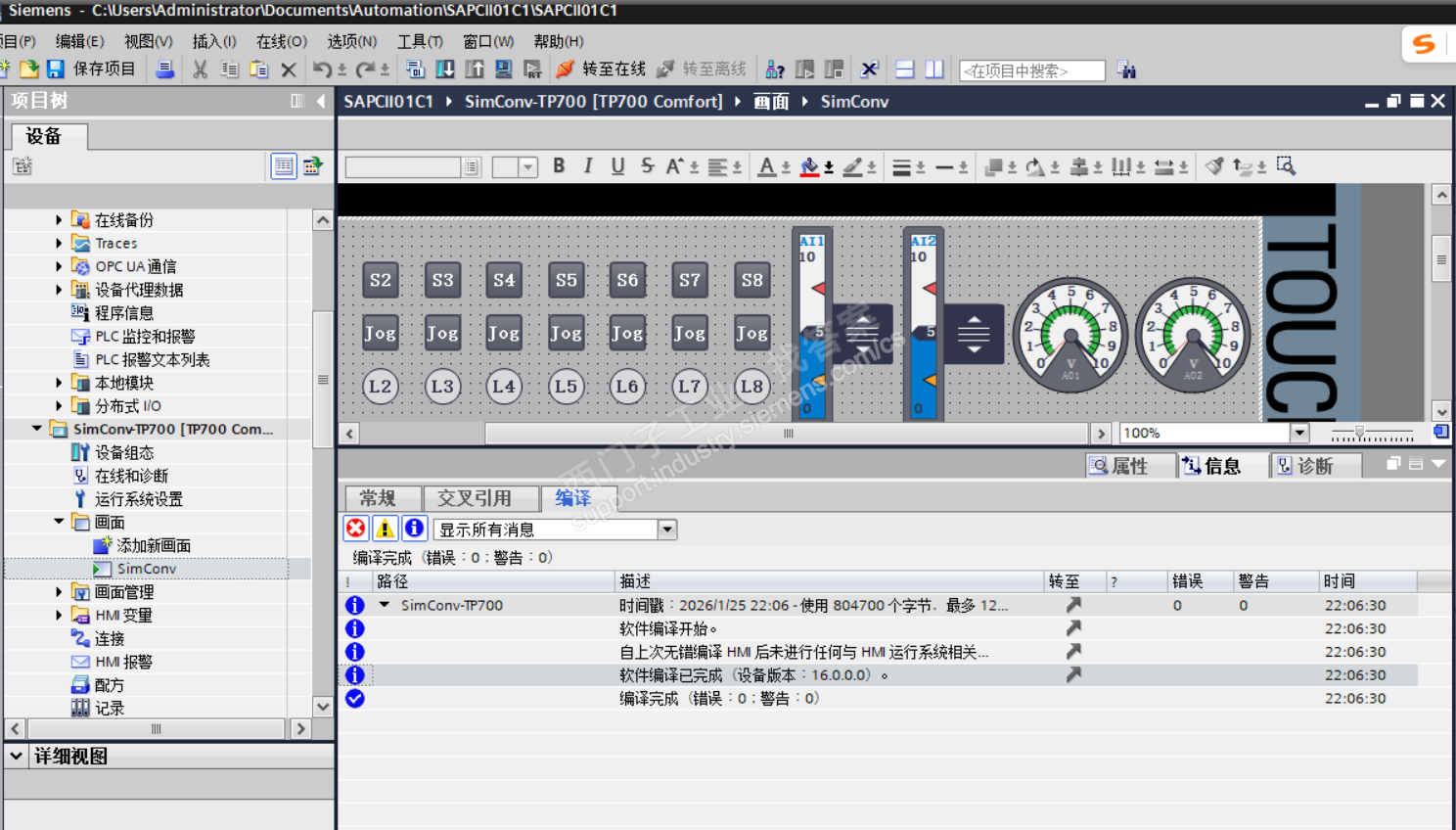Image resolution: width=1456 pixels, height=830 pixels.
Task: Click the project search input field
Action: pyautogui.click(x=1032, y=70)
